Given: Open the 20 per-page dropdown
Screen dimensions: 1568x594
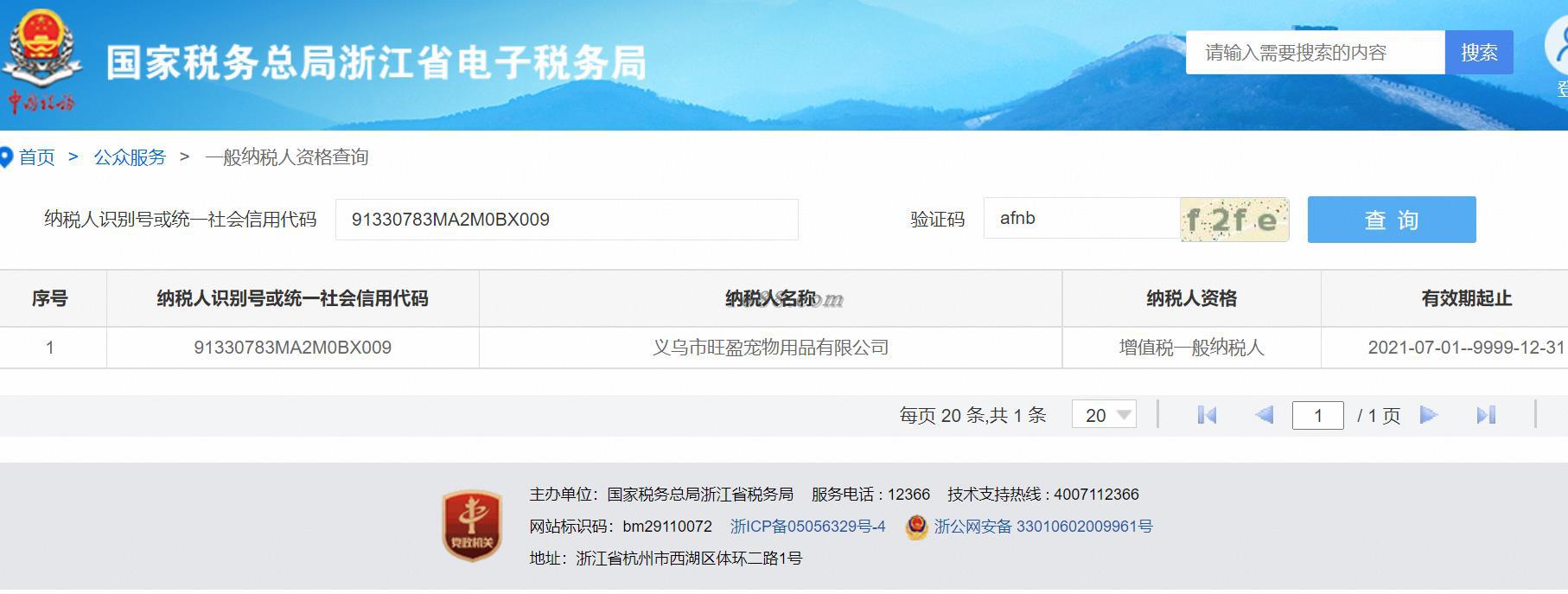Looking at the screenshot, I should [1104, 415].
